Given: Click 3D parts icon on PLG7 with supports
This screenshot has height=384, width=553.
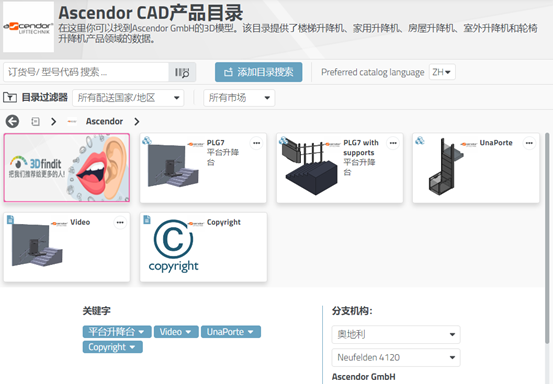Looking at the screenshot, I should (x=283, y=141).
